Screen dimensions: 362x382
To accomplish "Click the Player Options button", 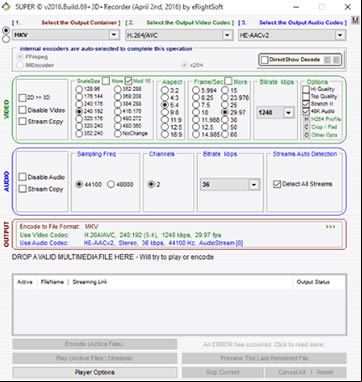I will click(x=95, y=372).
